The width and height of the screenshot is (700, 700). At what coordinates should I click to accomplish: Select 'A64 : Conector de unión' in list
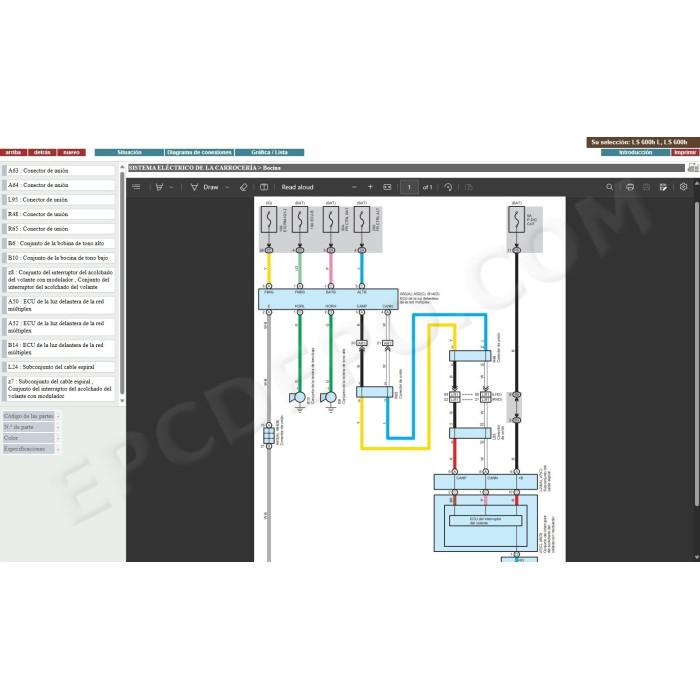60,185
